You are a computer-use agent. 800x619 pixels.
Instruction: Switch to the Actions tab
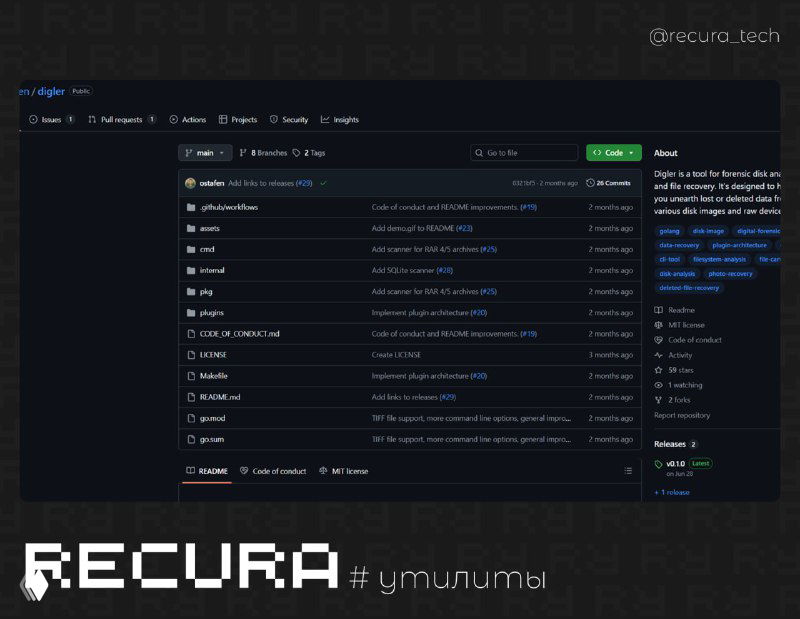pos(188,120)
